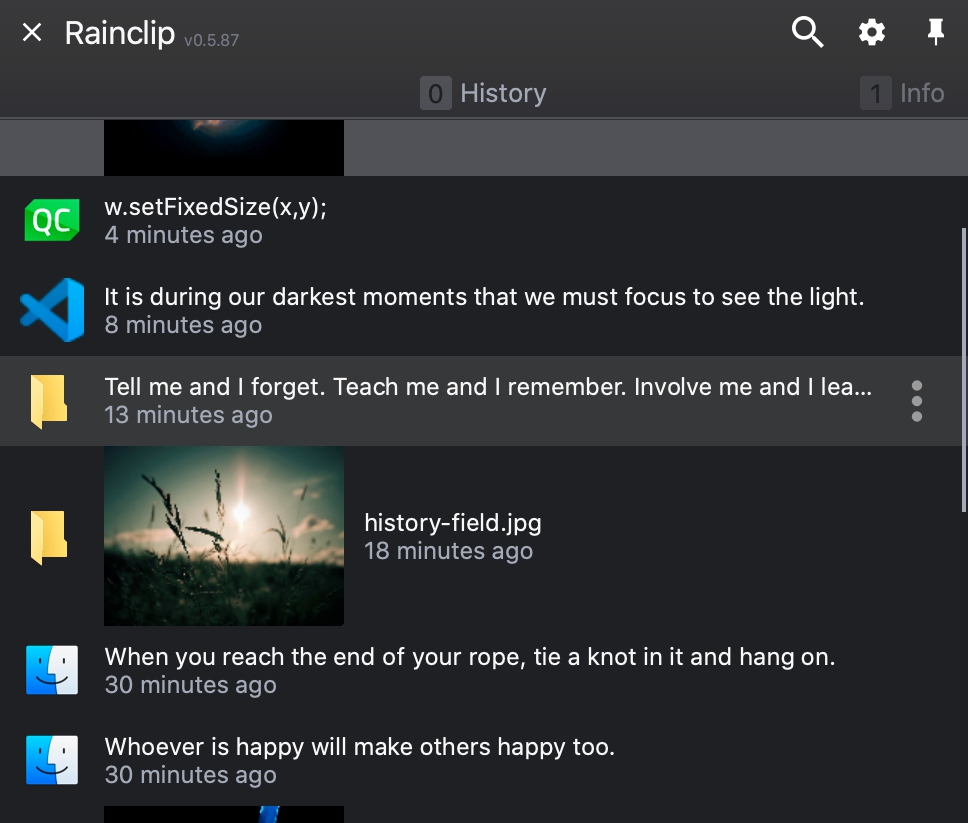Open the history-field.jpg image thumbnail
This screenshot has width=968, height=823.
223,536
